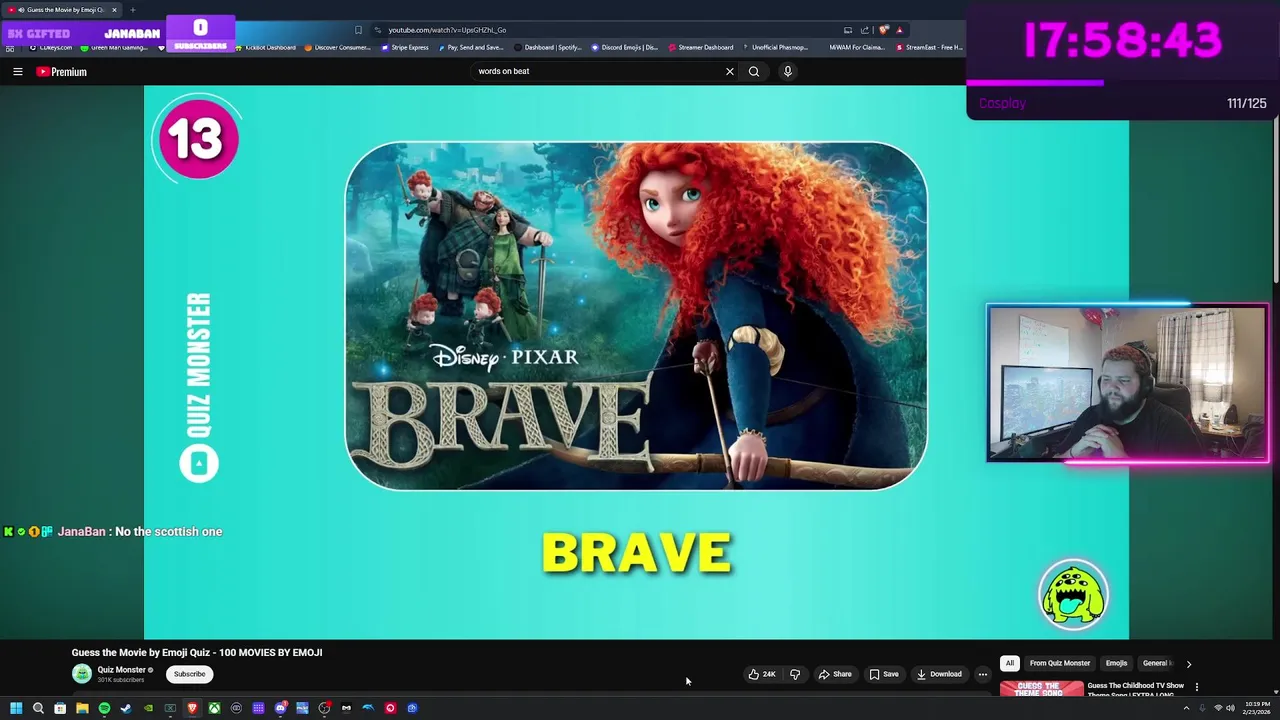Select the 'General' filter chip
The width and height of the screenshot is (1280, 720).
[1156, 663]
